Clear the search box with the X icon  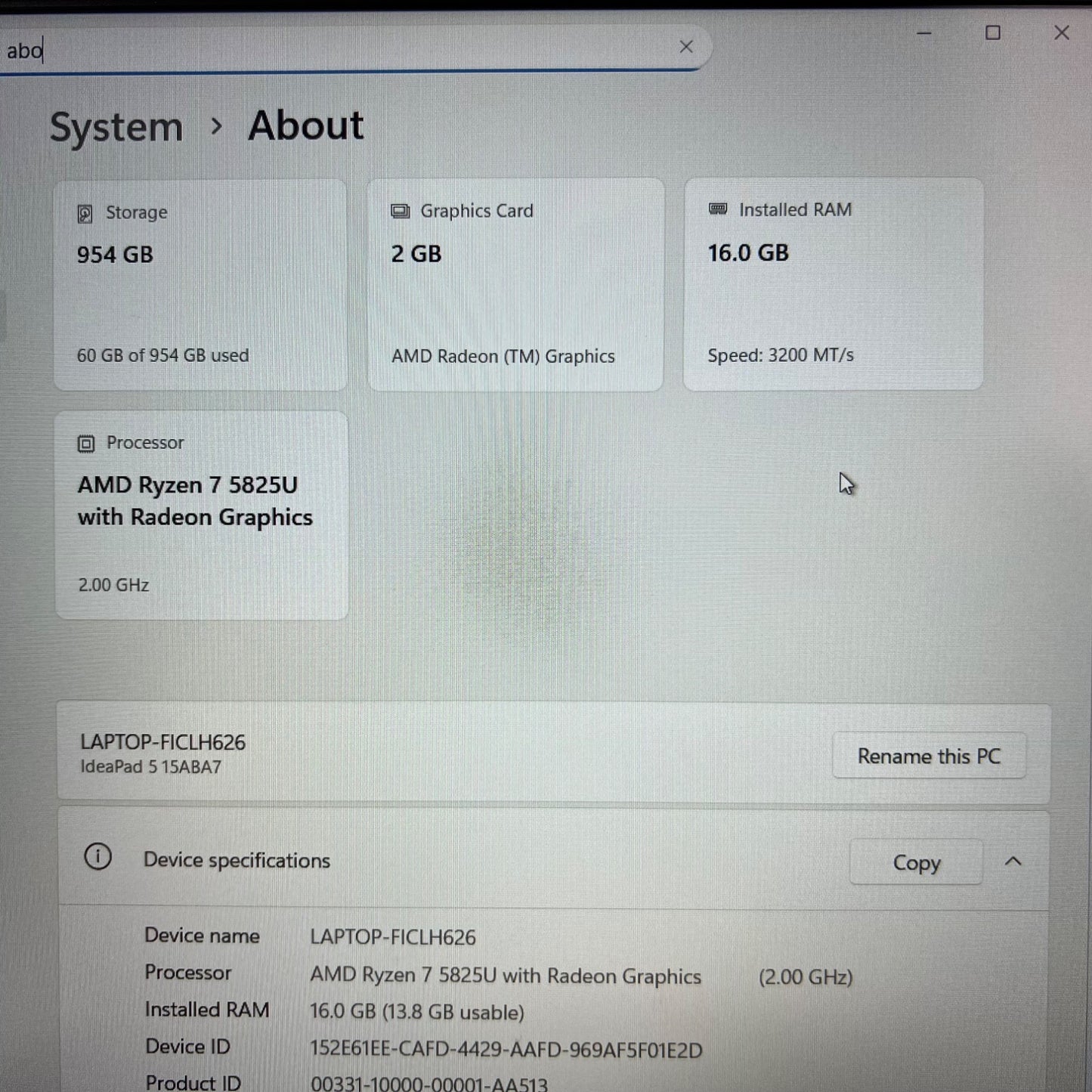[x=685, y=47]
